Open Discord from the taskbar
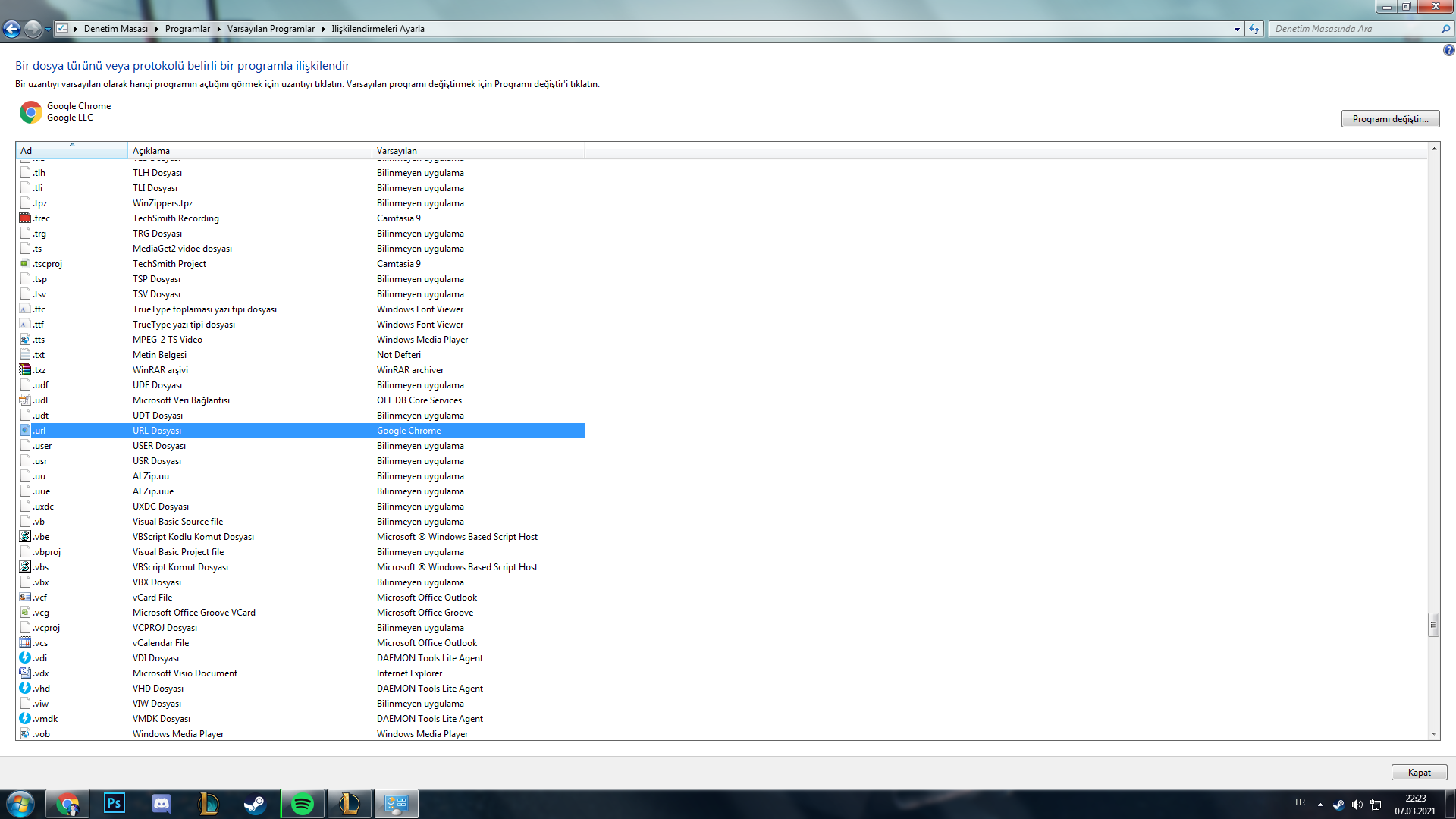Screen dimensions: 1456x819 coord(162,803)
